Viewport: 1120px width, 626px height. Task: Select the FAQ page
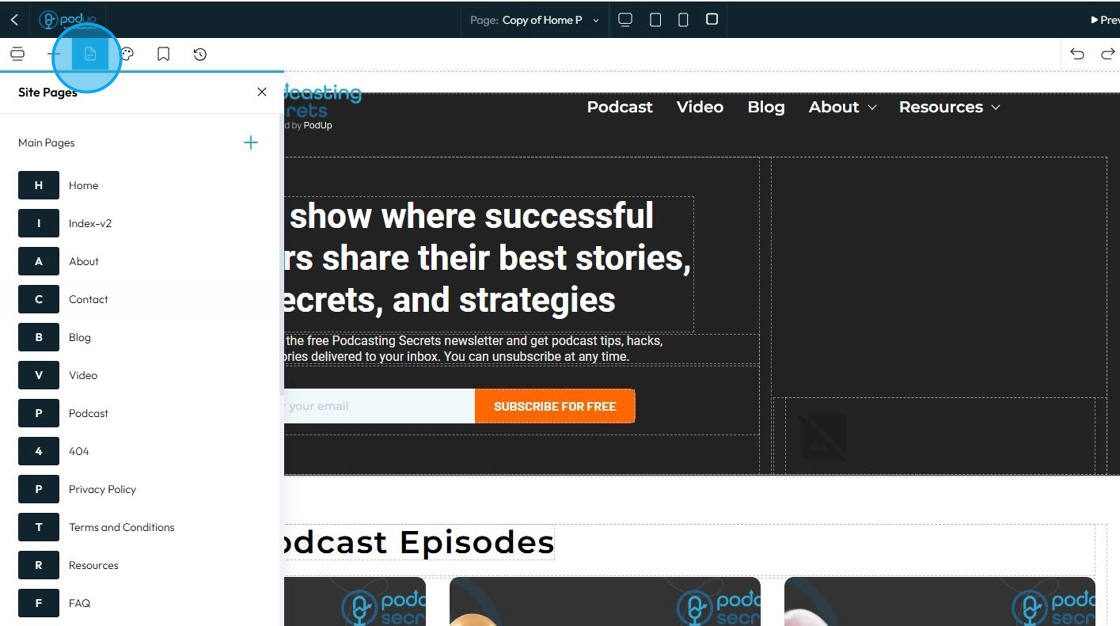coord(79,603)
